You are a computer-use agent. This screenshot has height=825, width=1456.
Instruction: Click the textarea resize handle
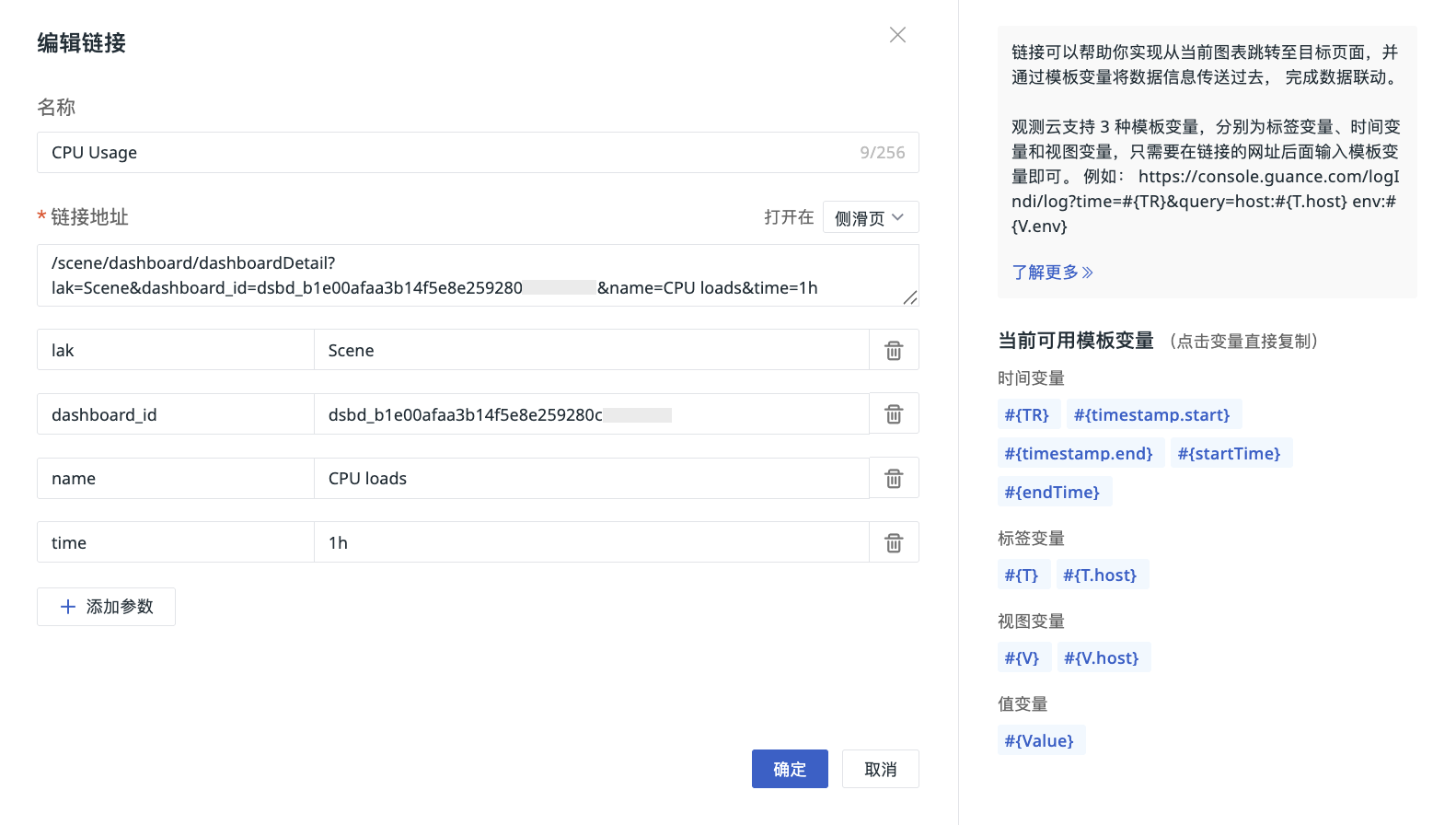tap(909, 296)
